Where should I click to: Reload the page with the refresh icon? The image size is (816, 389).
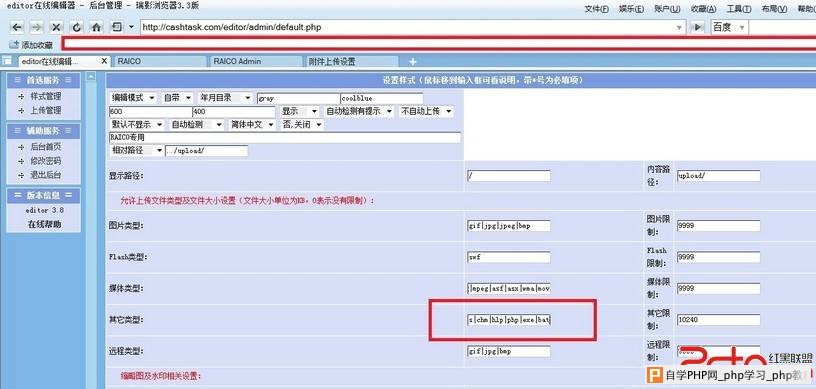pyautogui.click(x=77, y=27)
